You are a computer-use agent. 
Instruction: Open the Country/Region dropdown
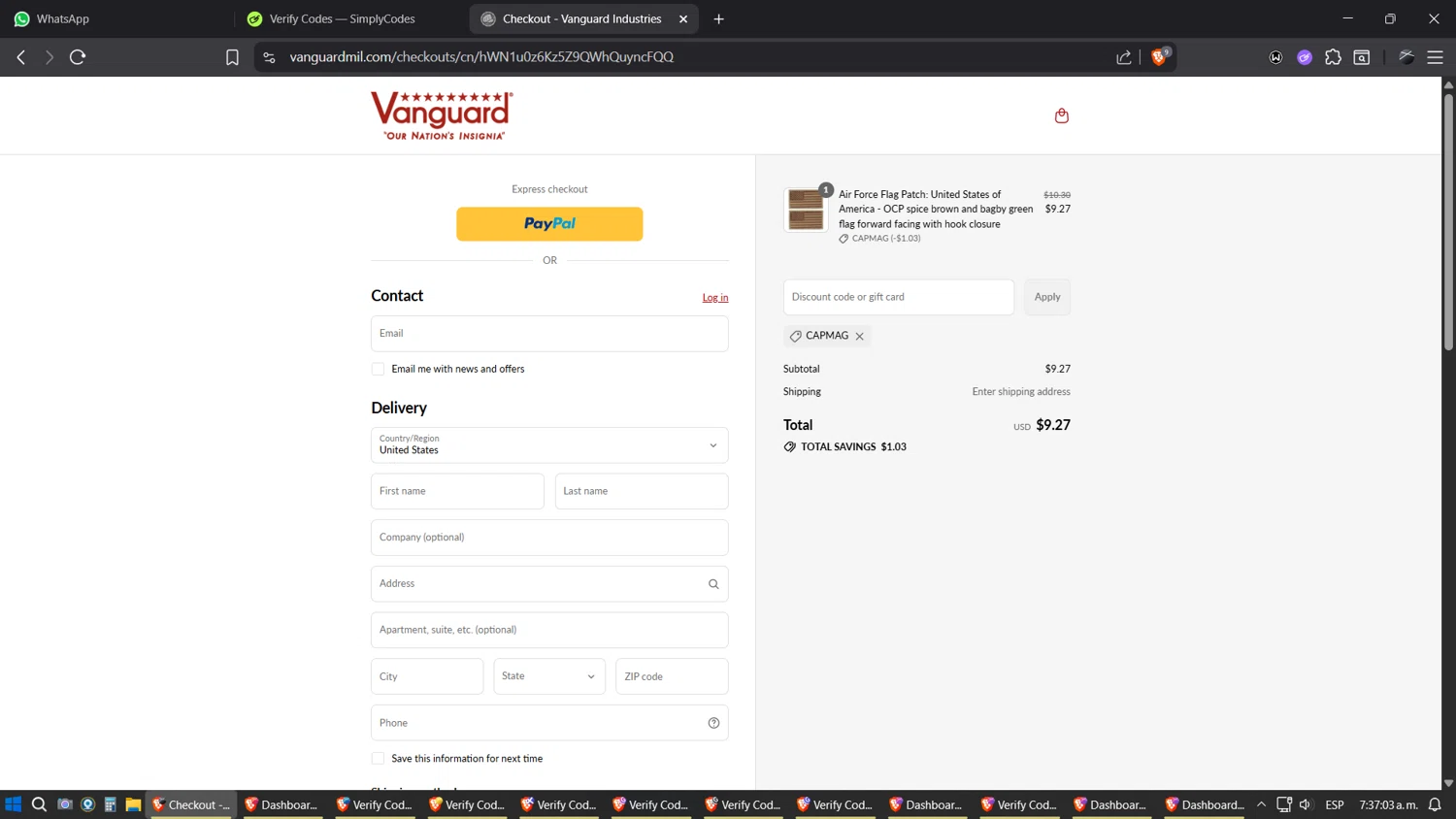[549, 445]
